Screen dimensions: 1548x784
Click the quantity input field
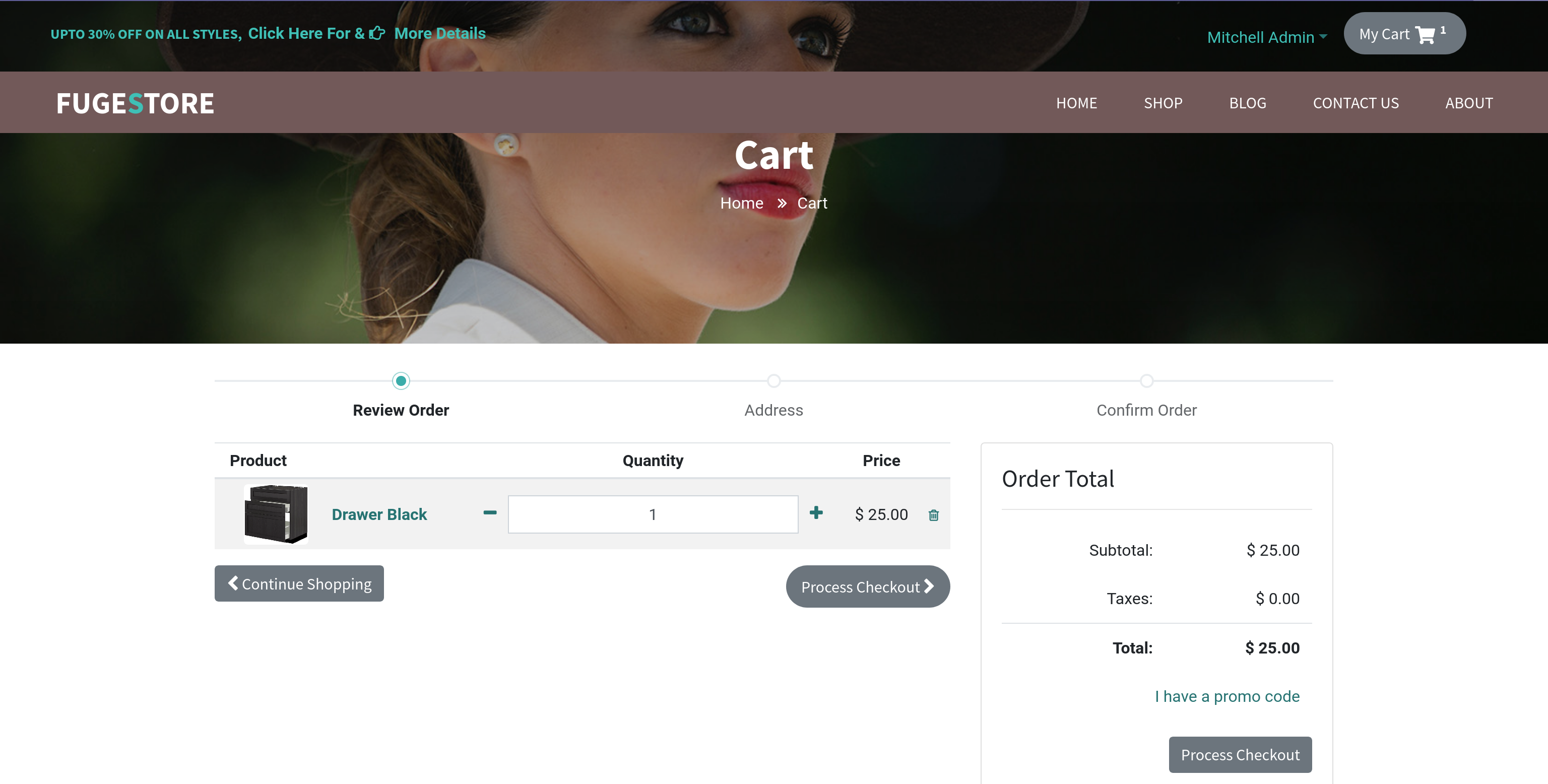(x=653, y=514)
